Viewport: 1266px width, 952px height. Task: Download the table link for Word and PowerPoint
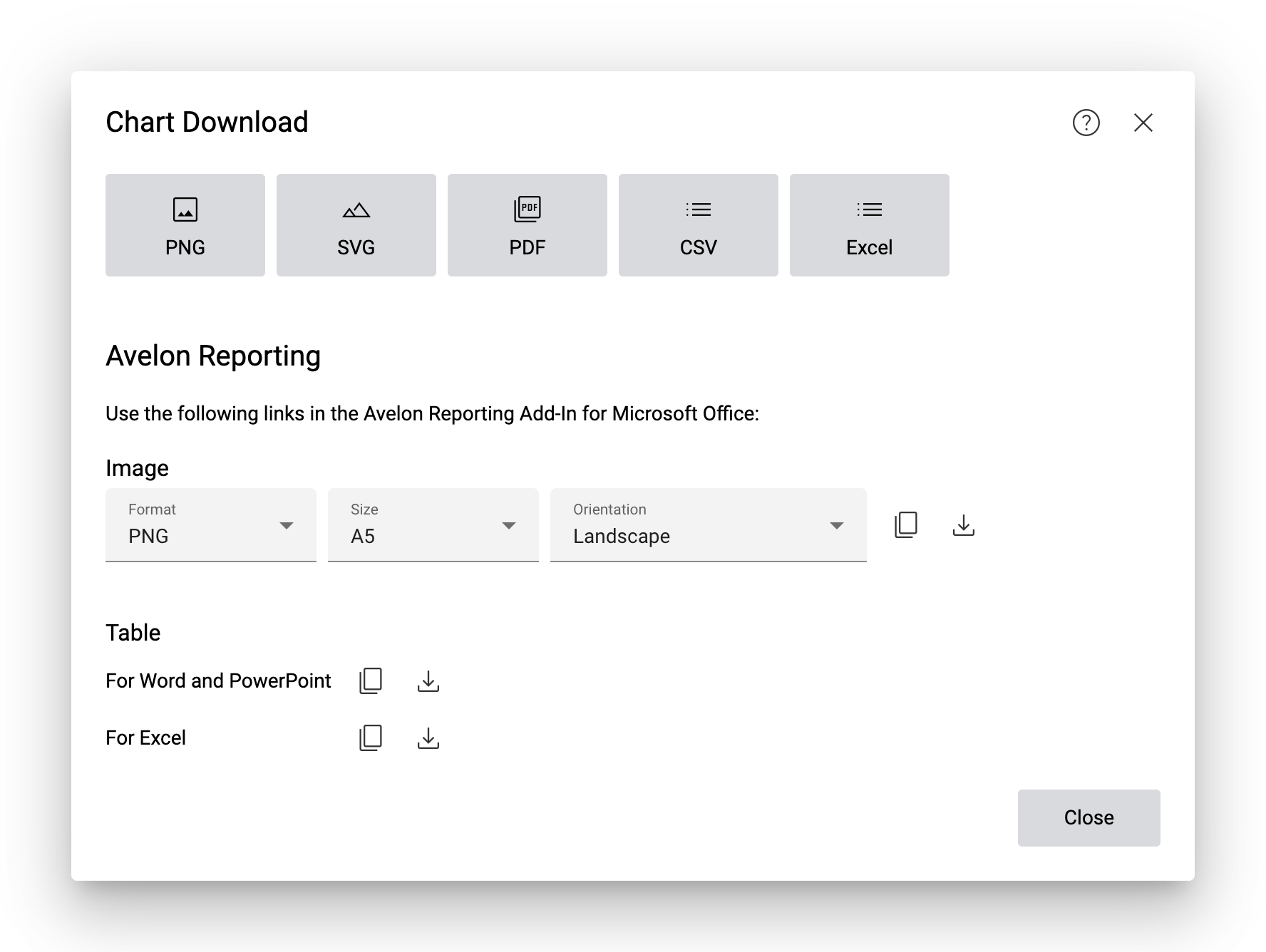coord(428,681)
